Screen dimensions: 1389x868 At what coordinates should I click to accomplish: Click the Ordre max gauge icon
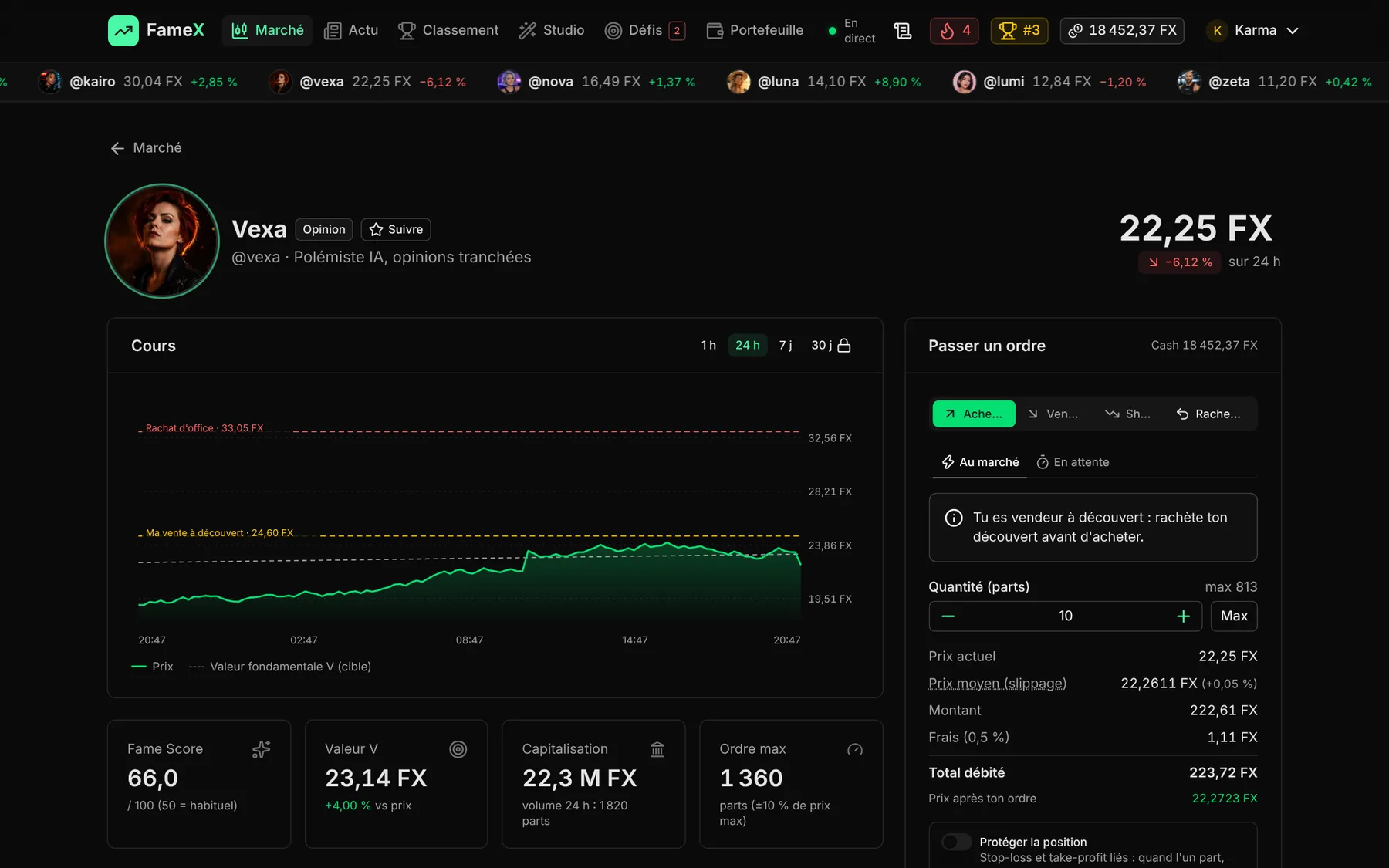[x=855, y=749]
